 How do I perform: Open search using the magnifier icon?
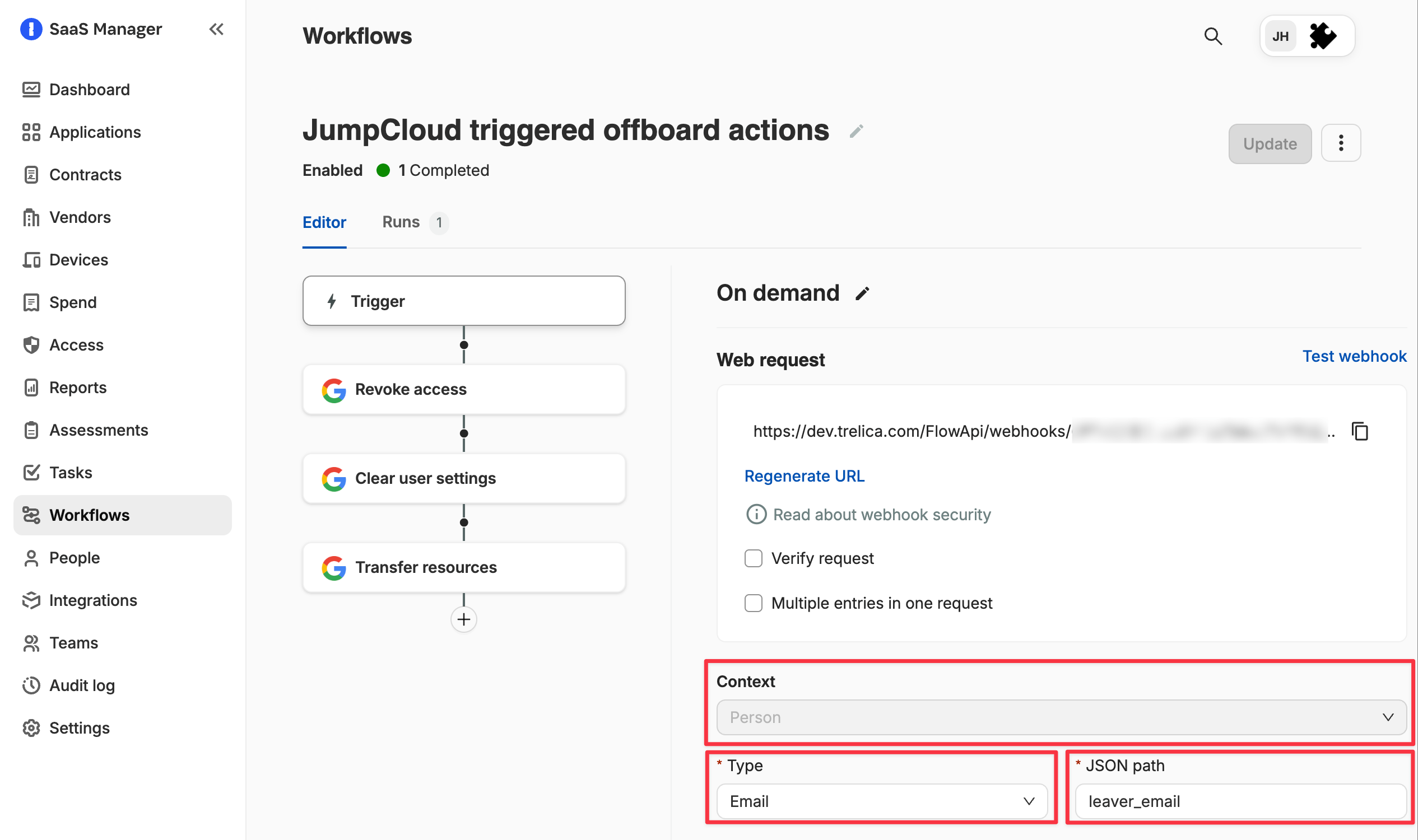[x=1212, y=36]
